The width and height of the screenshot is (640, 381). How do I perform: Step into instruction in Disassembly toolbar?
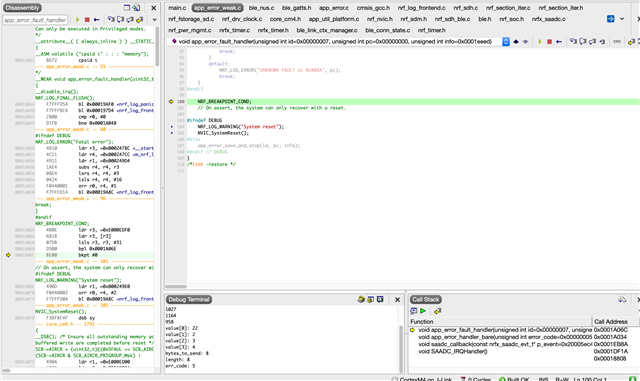[111, 19]
